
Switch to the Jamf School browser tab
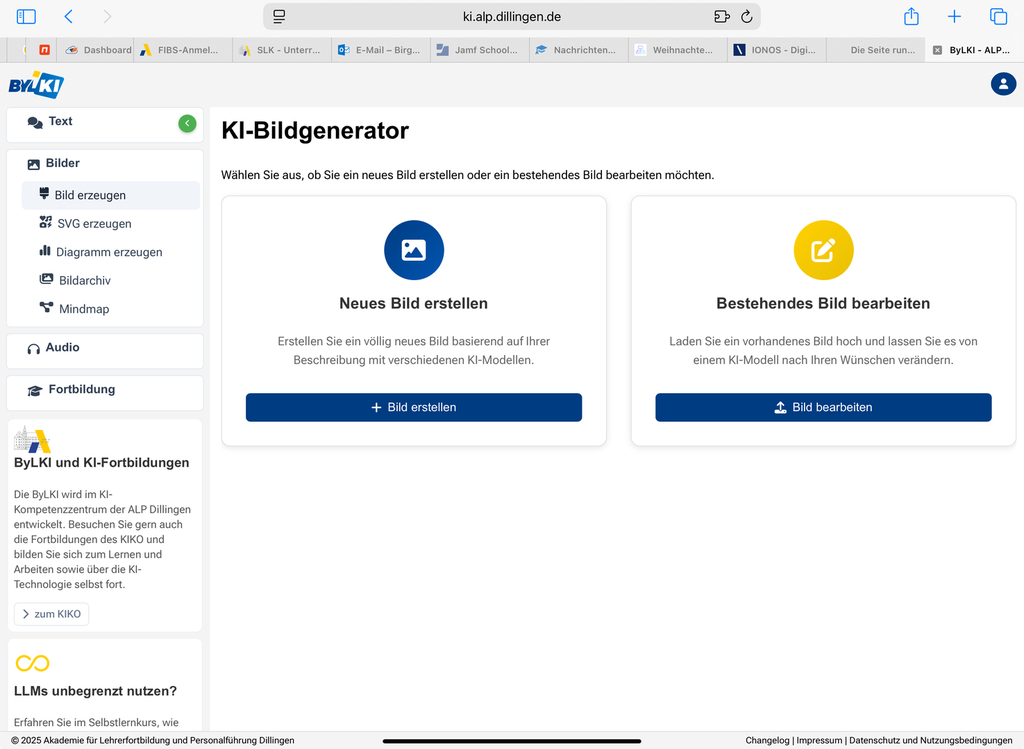coord(480,50)
